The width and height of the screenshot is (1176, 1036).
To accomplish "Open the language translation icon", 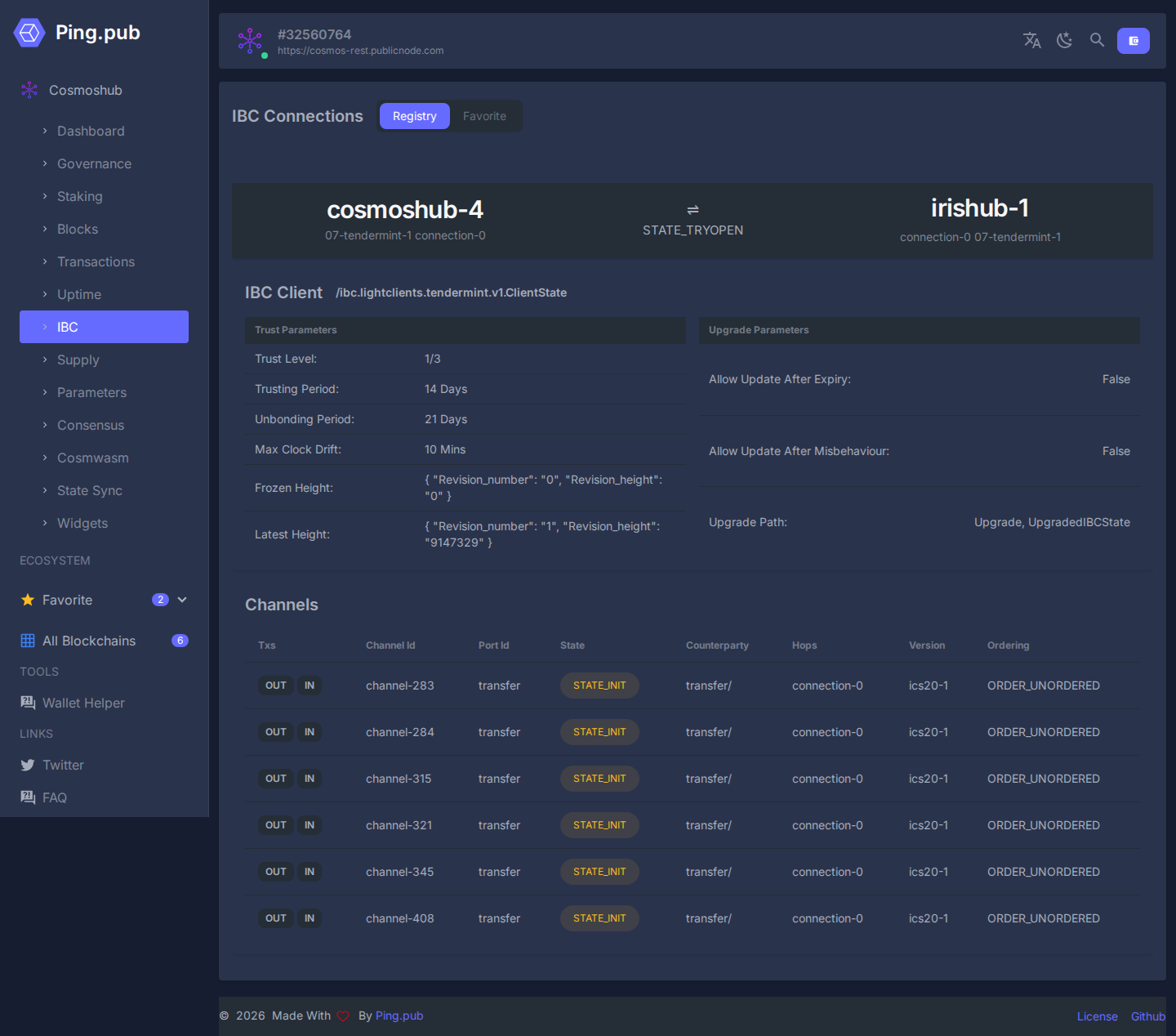I will (1032, 40).
